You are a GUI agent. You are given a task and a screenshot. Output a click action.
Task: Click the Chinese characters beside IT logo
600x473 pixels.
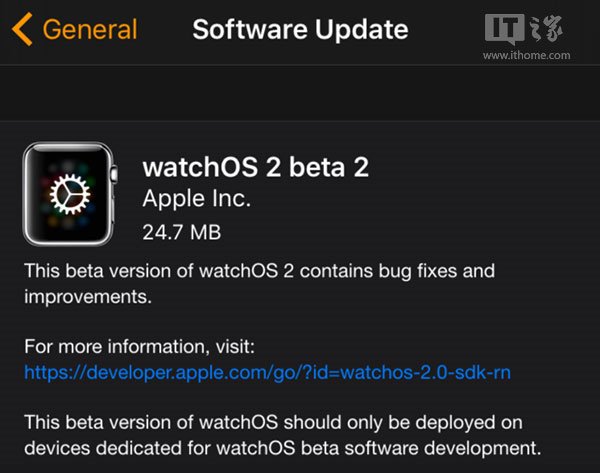[547, 29]
